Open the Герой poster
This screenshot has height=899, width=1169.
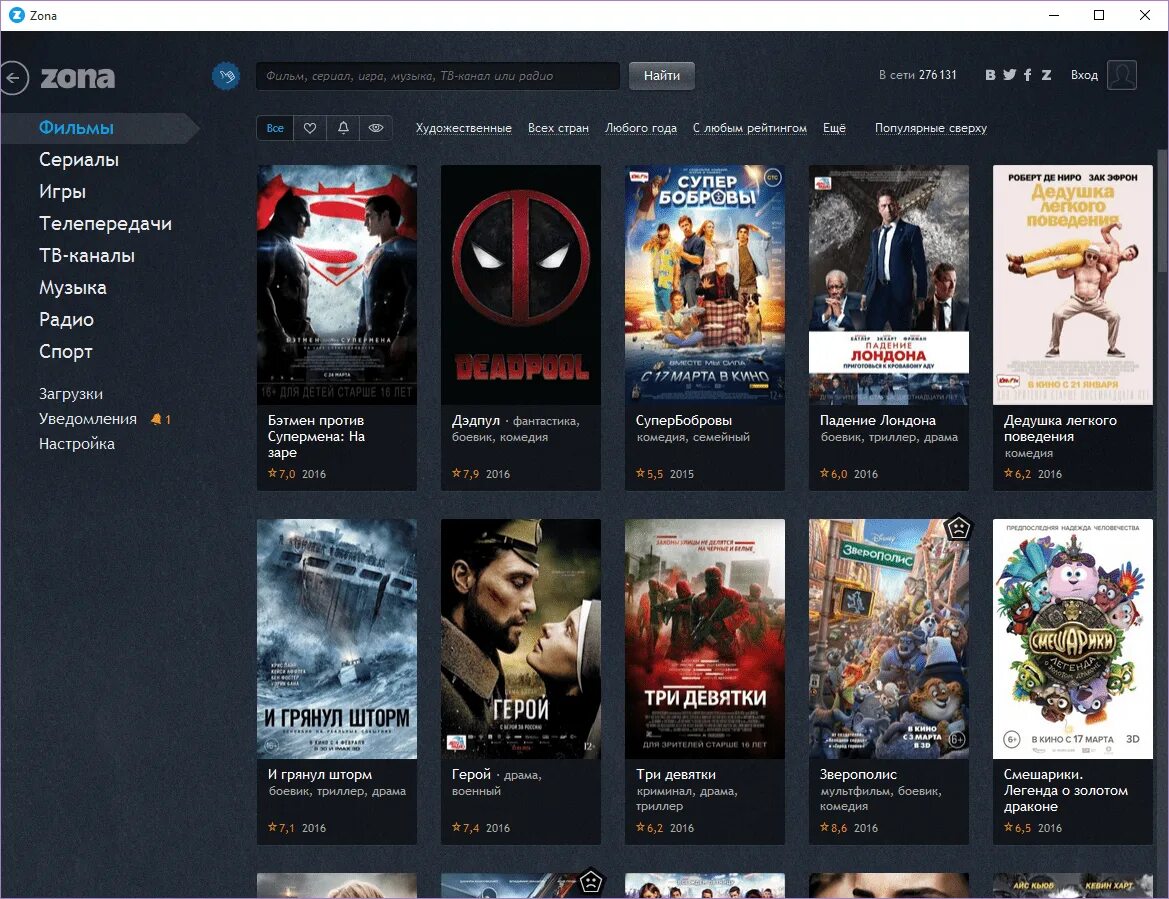pos(520,639)
